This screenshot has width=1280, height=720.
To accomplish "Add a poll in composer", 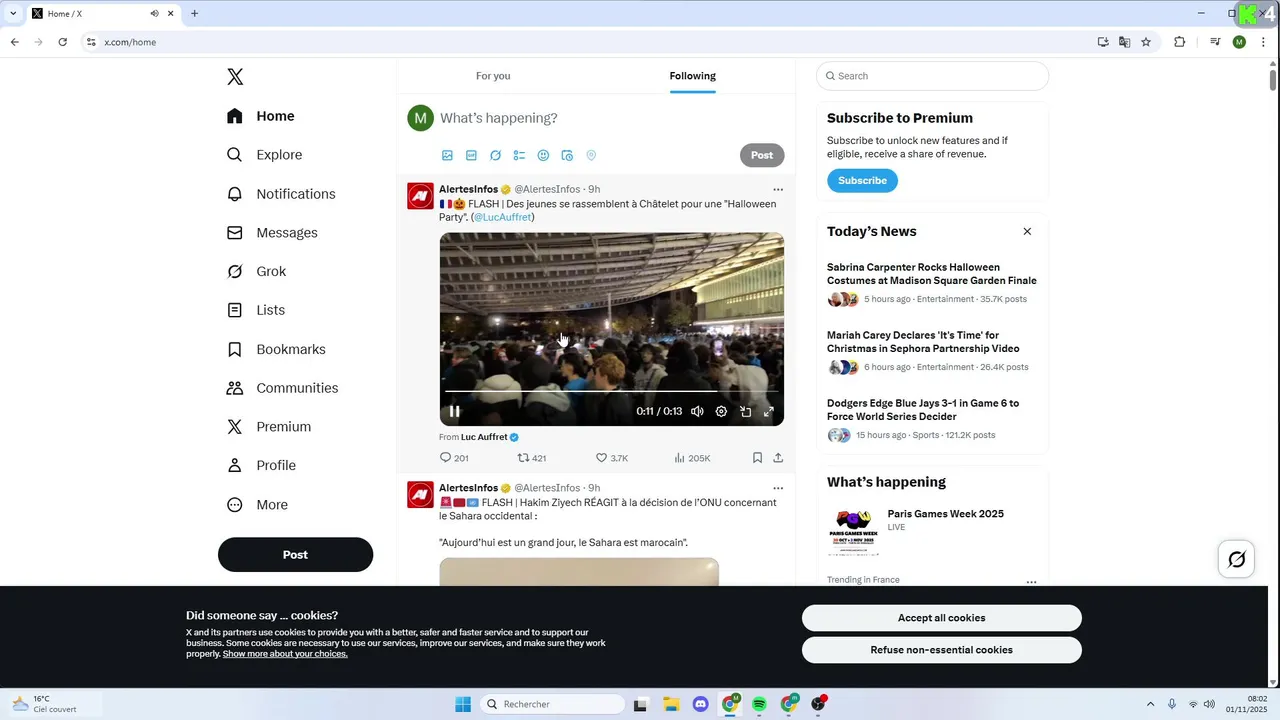I will click(x=519, y=156).
